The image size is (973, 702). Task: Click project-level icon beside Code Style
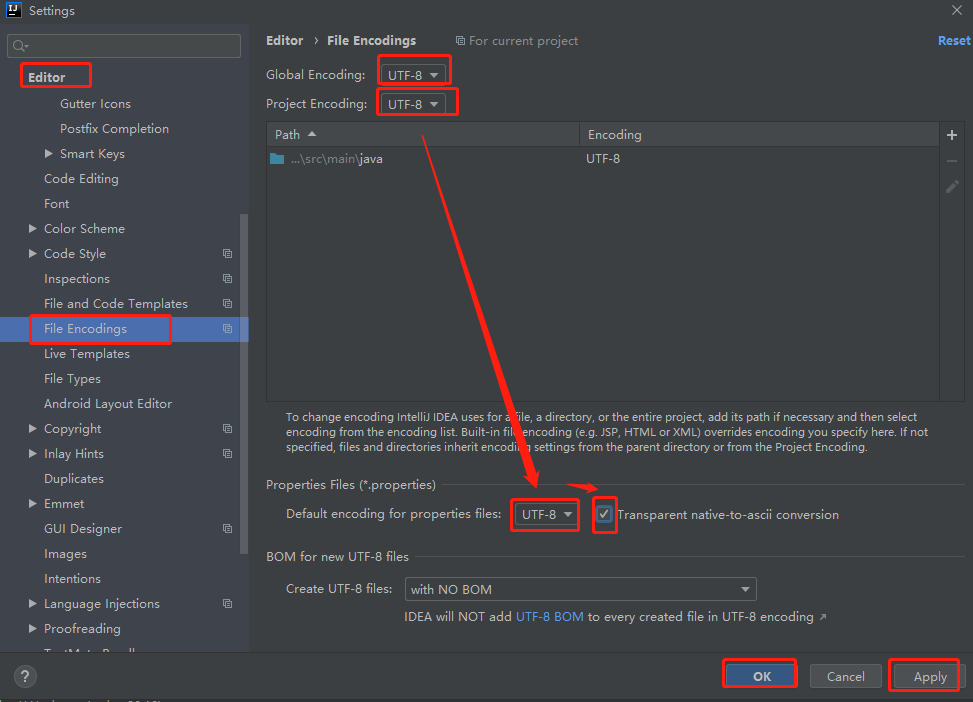click(228, 254)
